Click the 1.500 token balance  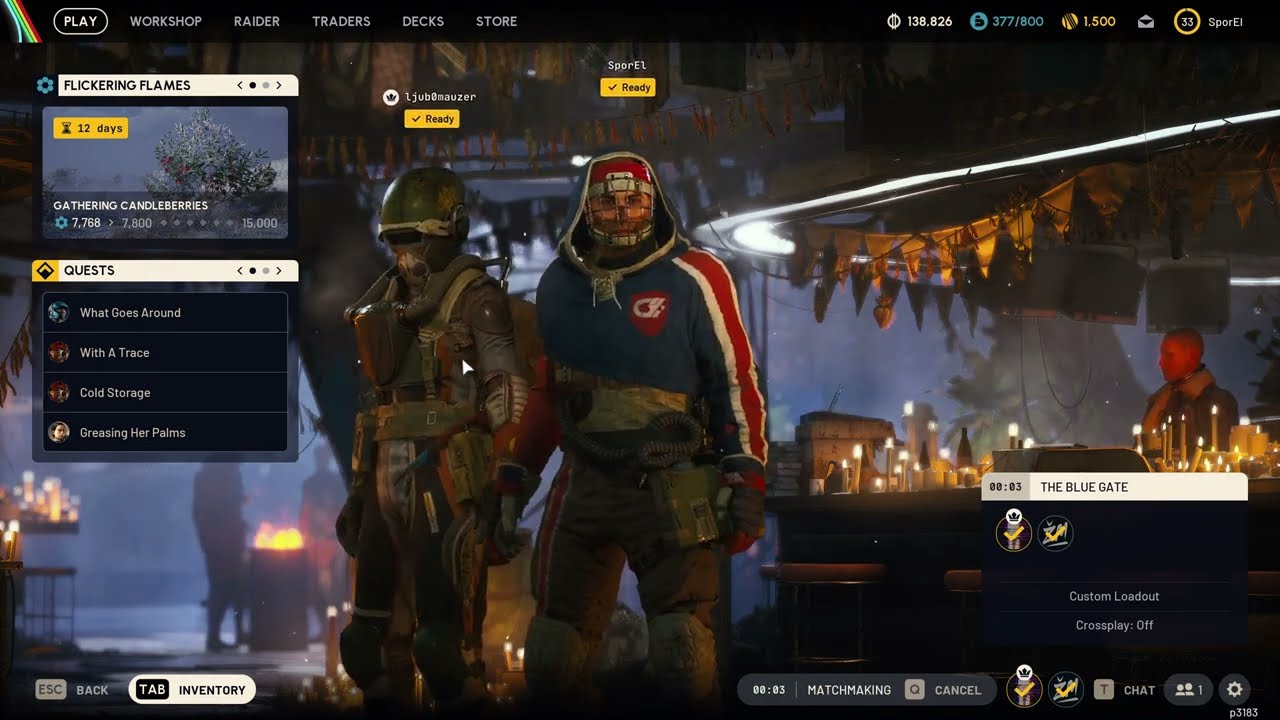coord(1099,21)
